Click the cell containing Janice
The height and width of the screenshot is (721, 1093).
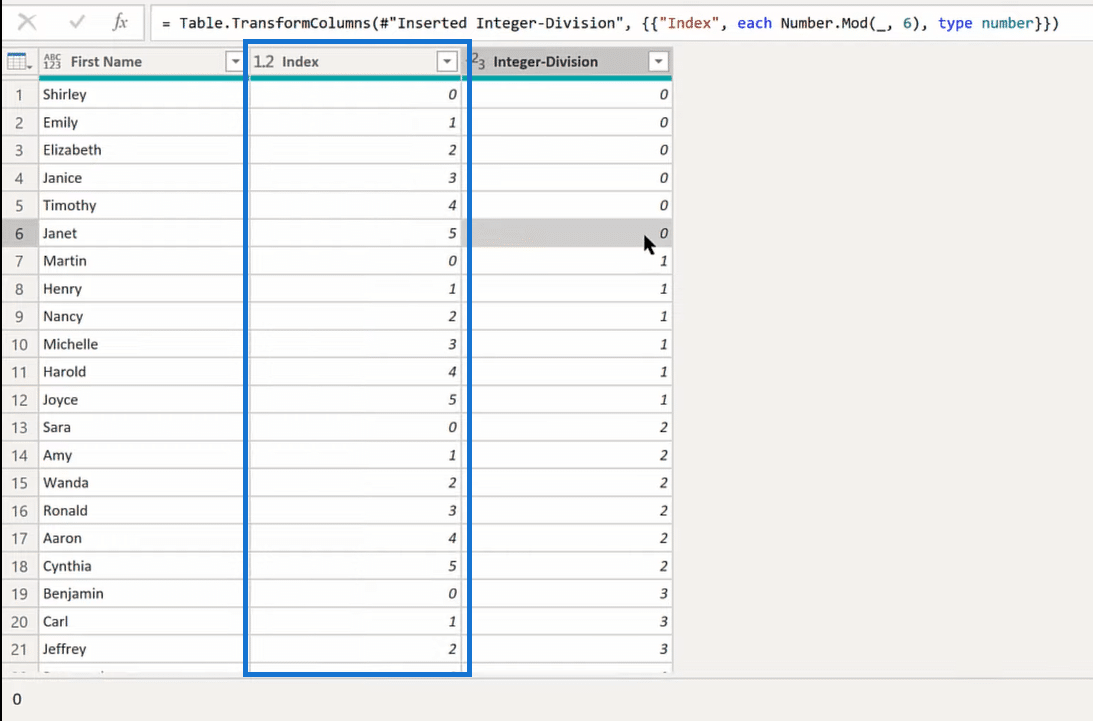click(141, 178)
